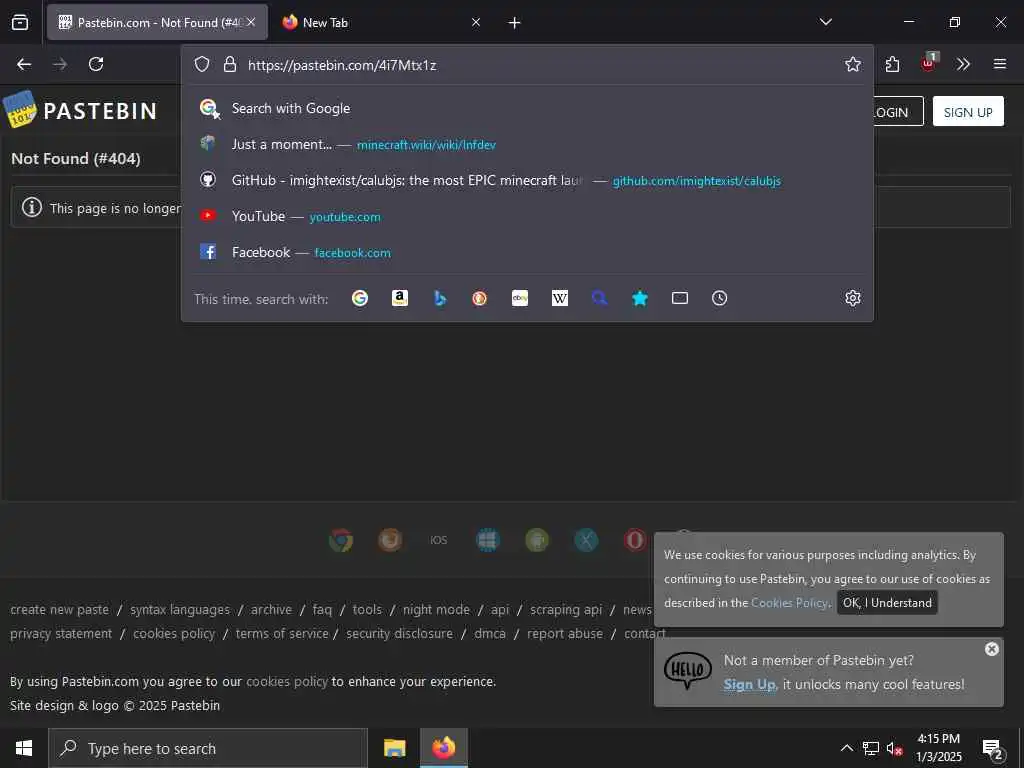Click the blue magnifier search engine icon

(x=600, y=298)
